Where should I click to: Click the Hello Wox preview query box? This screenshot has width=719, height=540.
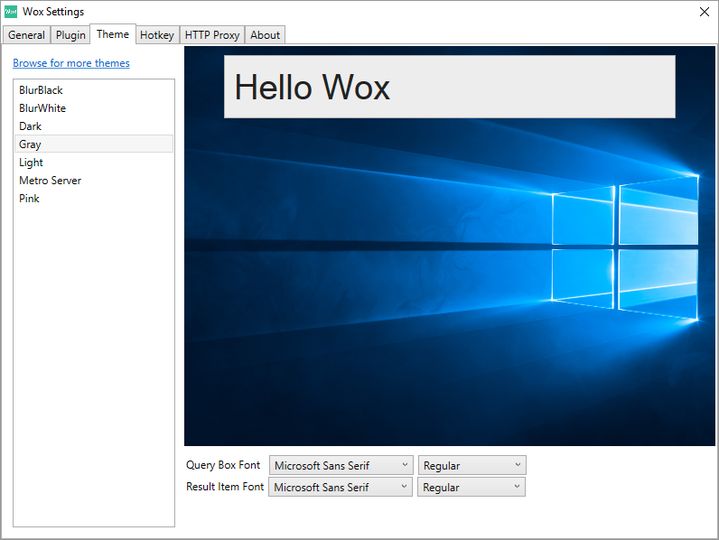449,87
